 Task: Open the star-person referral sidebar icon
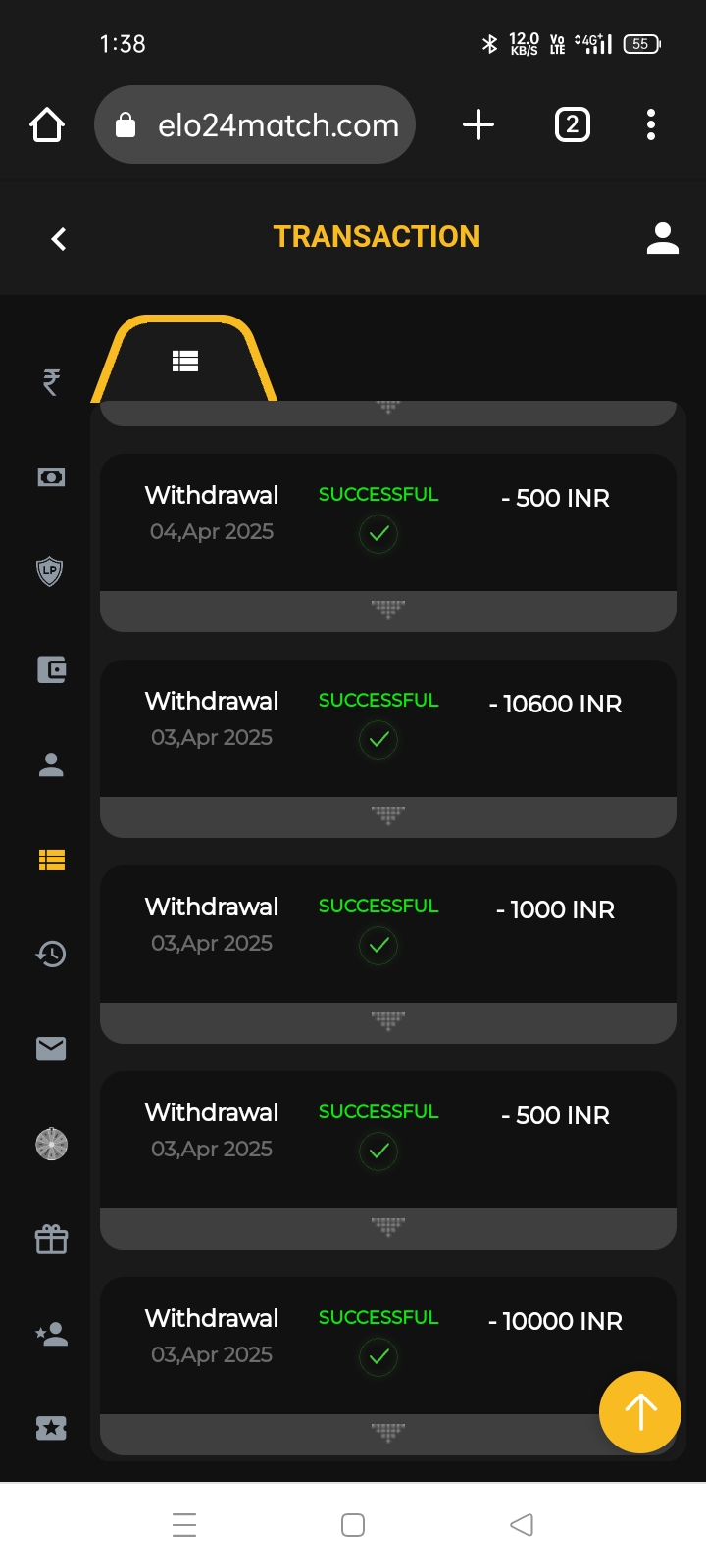click(51, 1334)
